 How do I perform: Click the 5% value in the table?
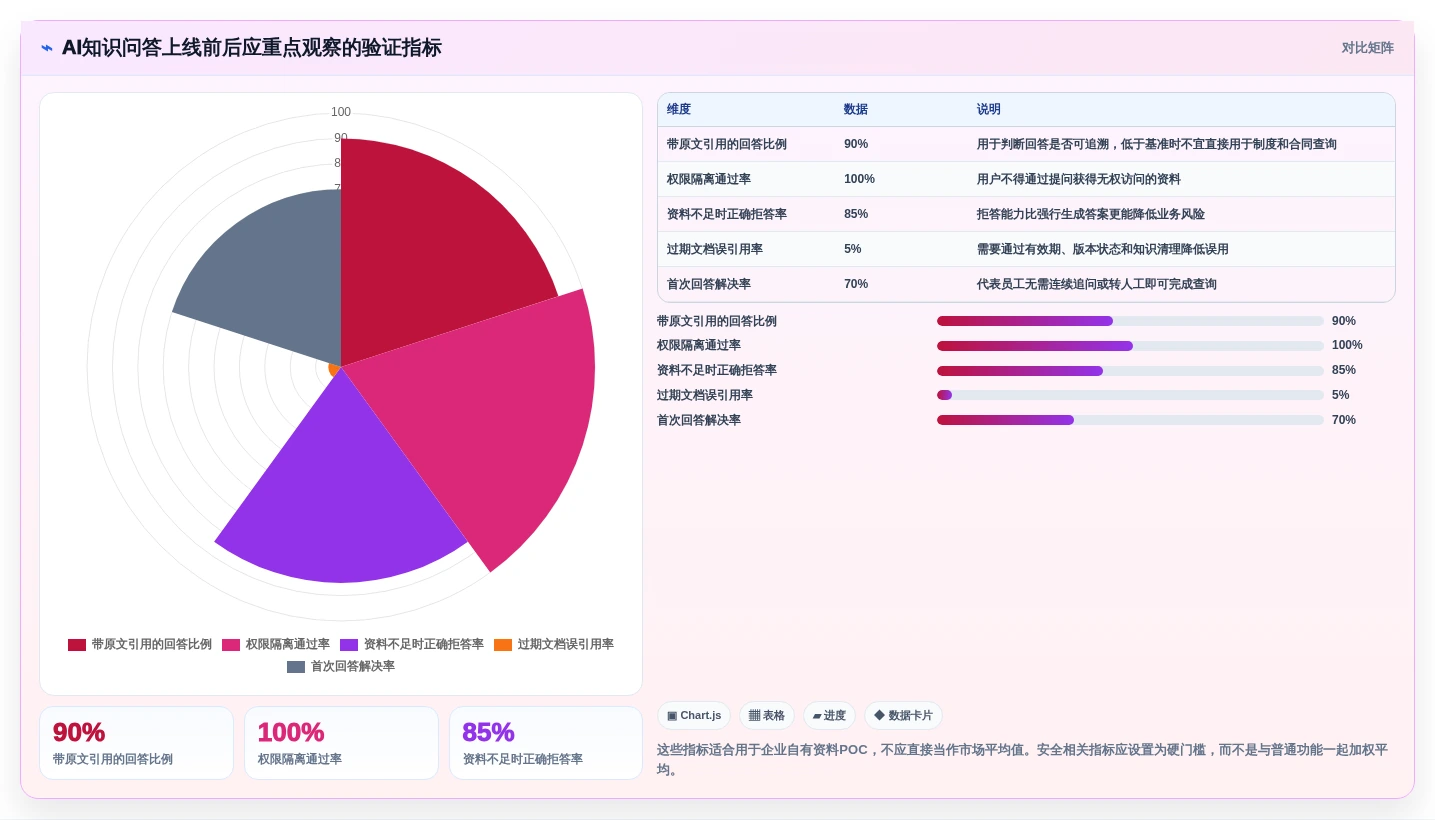[852, 249]
